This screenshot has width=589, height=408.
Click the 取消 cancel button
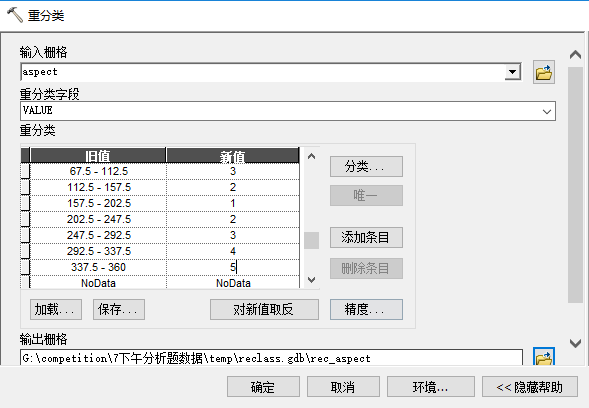pyautogui.click(x=343, y=387)
